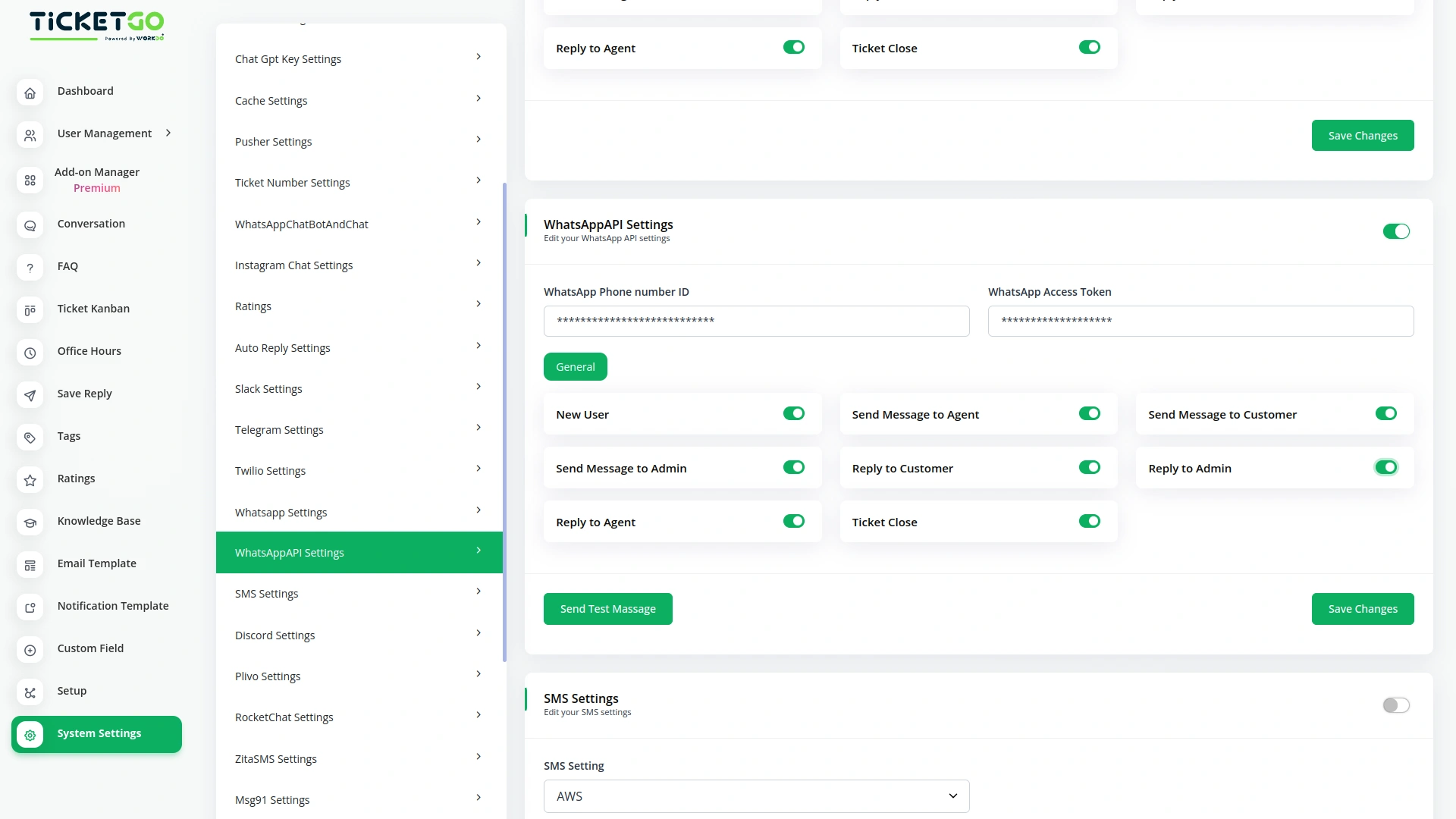Select the Dashboard icon in sidebar
This screenshot has width=1456, height=819.
(30, 93)
